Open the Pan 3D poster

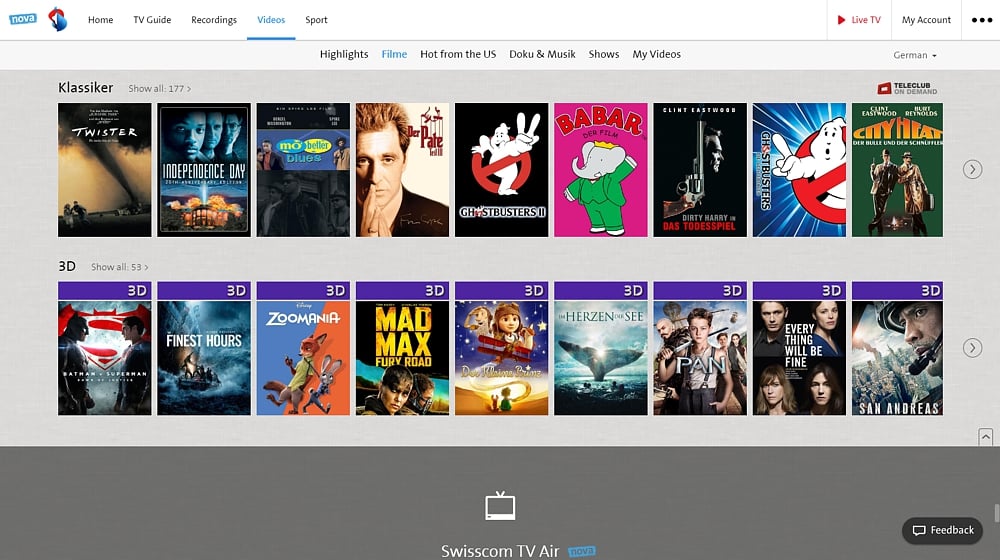coord(700,348)
